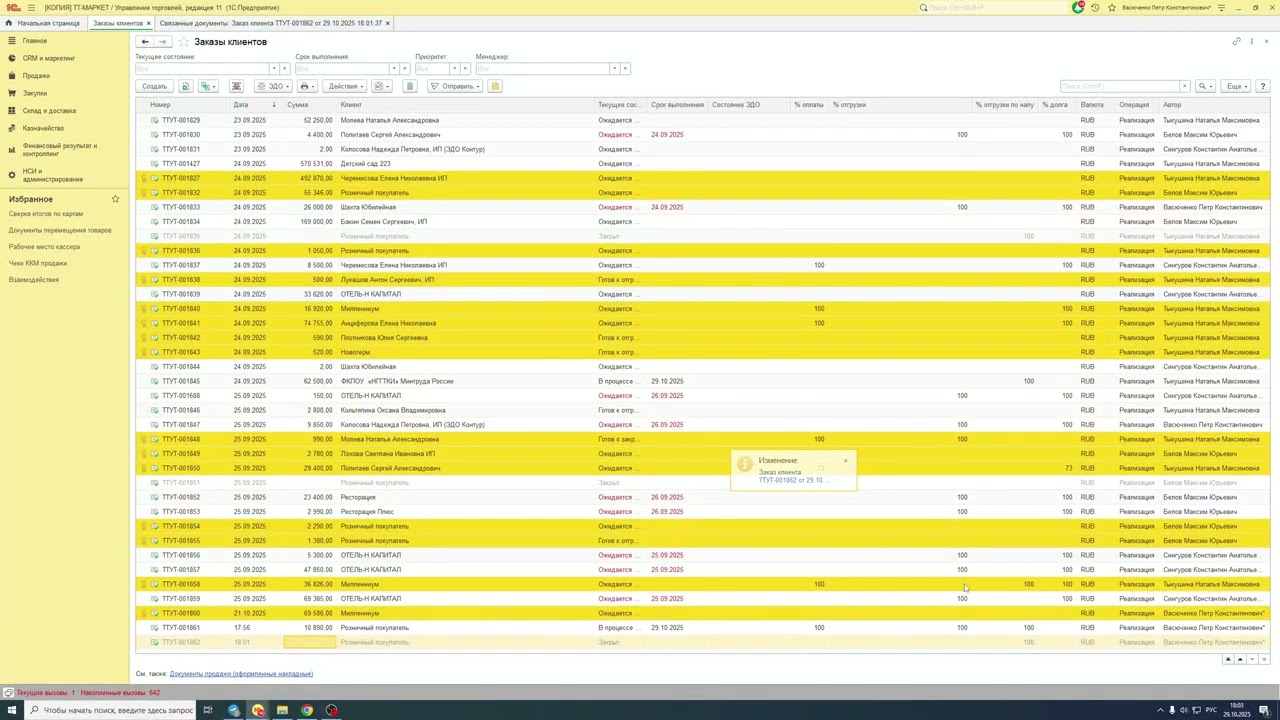Image resolution: width=1280 pixels, height=720 pixels.
Task: Open the create-based-on dropdown icon in toolbar
Action: tap(207, 86)
